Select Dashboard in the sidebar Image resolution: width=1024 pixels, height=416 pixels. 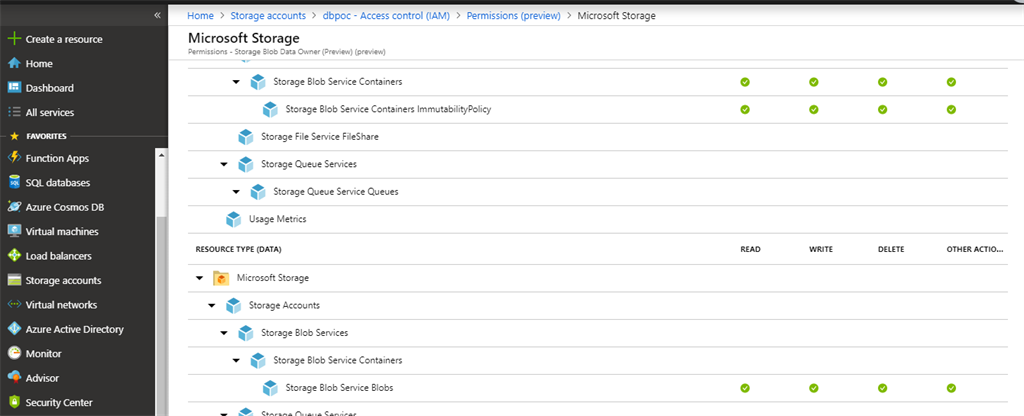[50, 88]
